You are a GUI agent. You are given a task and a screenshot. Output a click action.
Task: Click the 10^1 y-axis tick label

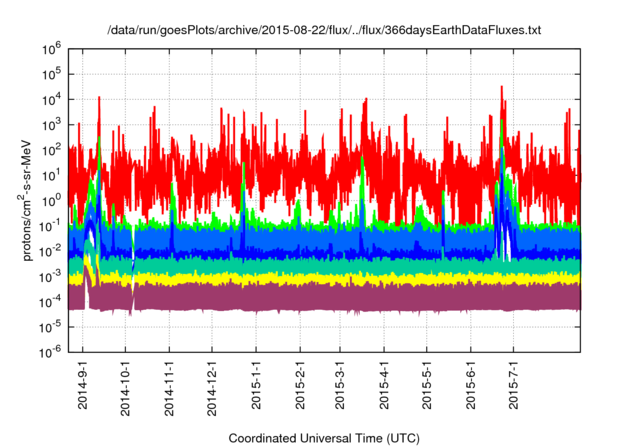(51, 176)
